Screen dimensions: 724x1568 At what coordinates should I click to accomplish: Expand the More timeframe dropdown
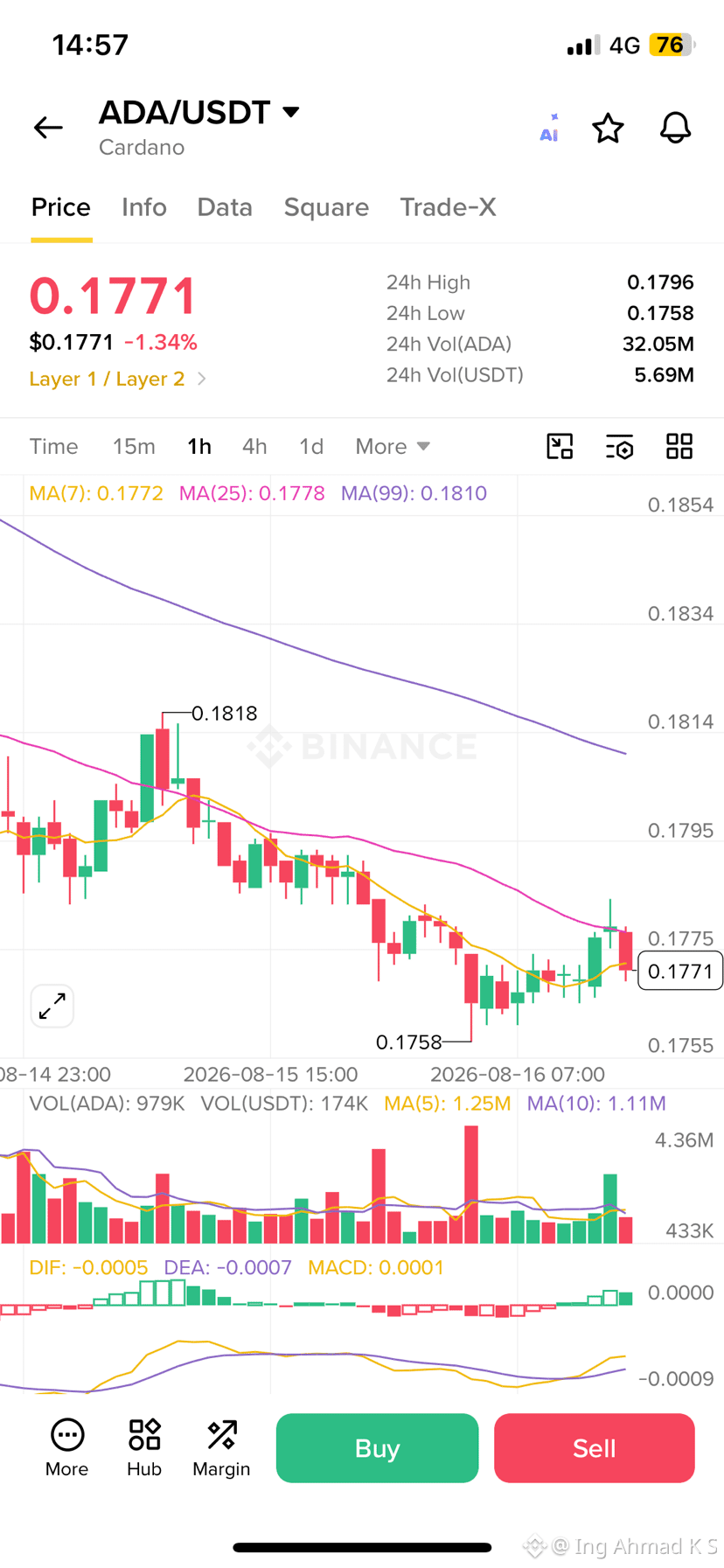point(393,446)
